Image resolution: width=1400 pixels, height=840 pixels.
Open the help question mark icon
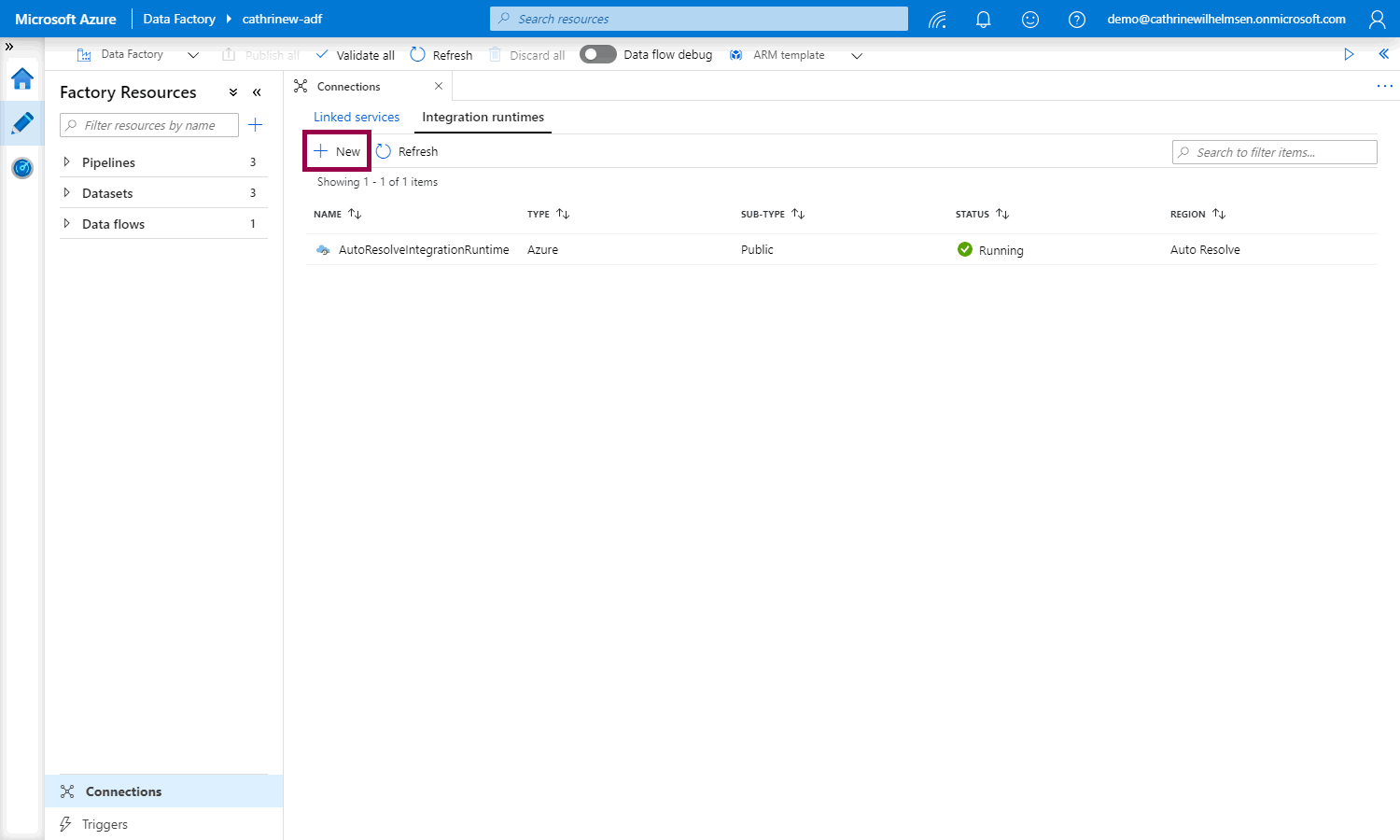coord(1077,19)
